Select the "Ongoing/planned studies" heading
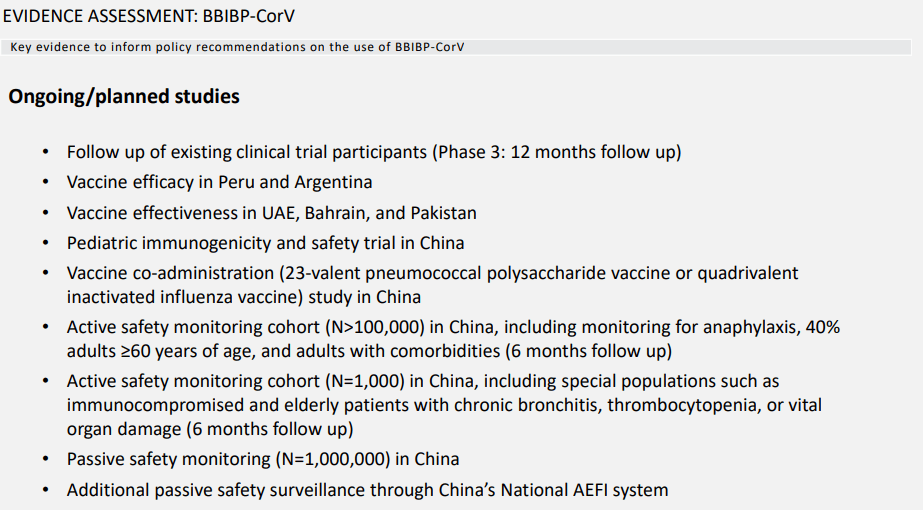923x510 pixels. [x=124, y=97]
